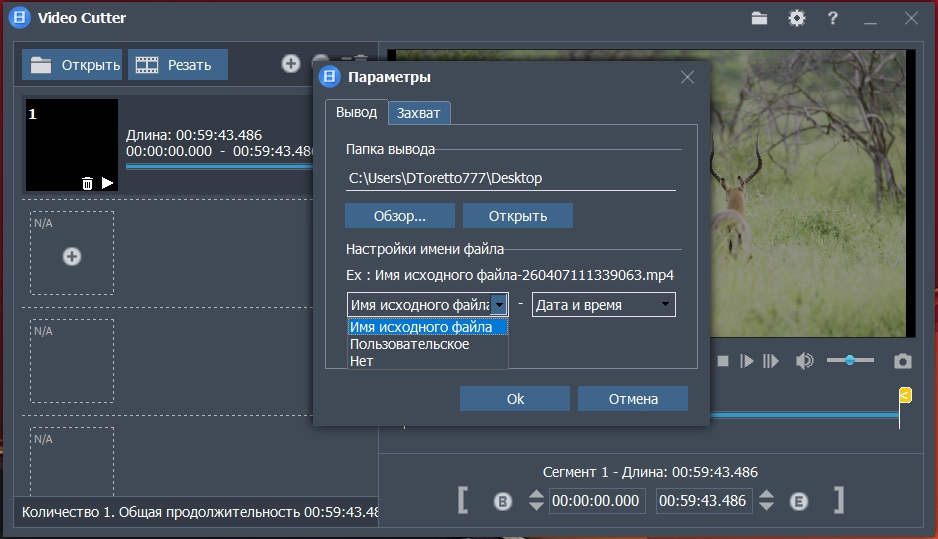Viewport: 938px width, 539px height.
Task: Click the output folder path field
Action: (511, 178)
